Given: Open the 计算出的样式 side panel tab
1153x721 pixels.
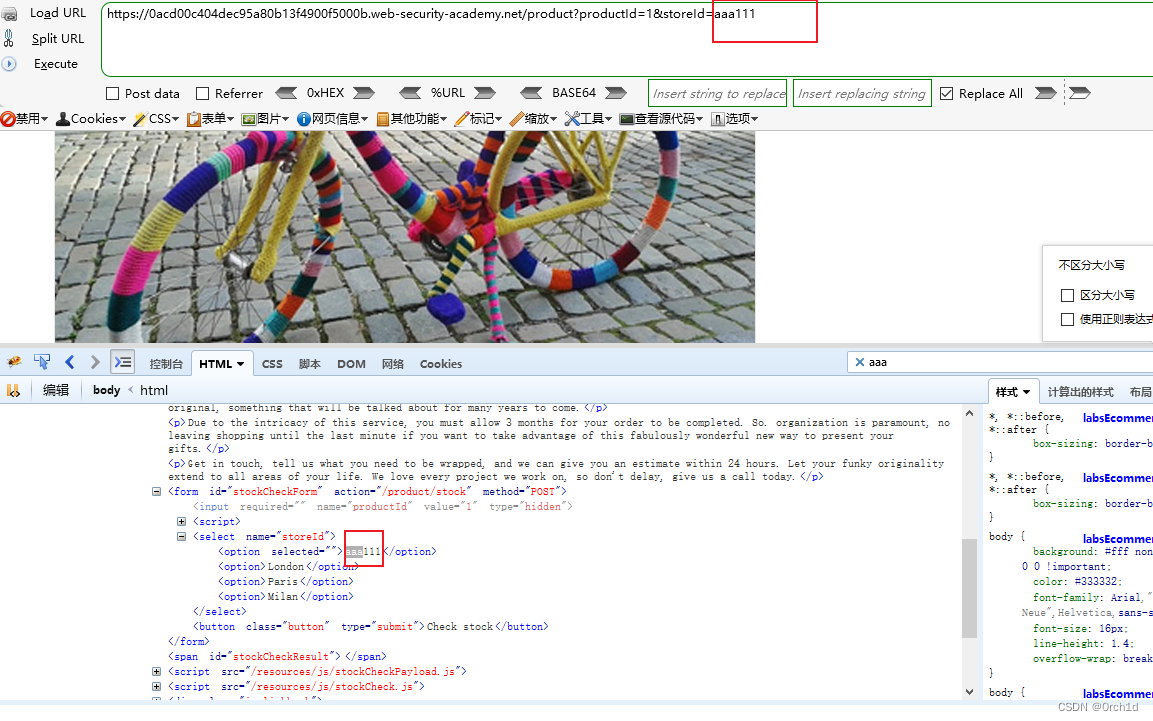Looking at the screenshot, I should pyautogui.click(x=1080, y=392).
